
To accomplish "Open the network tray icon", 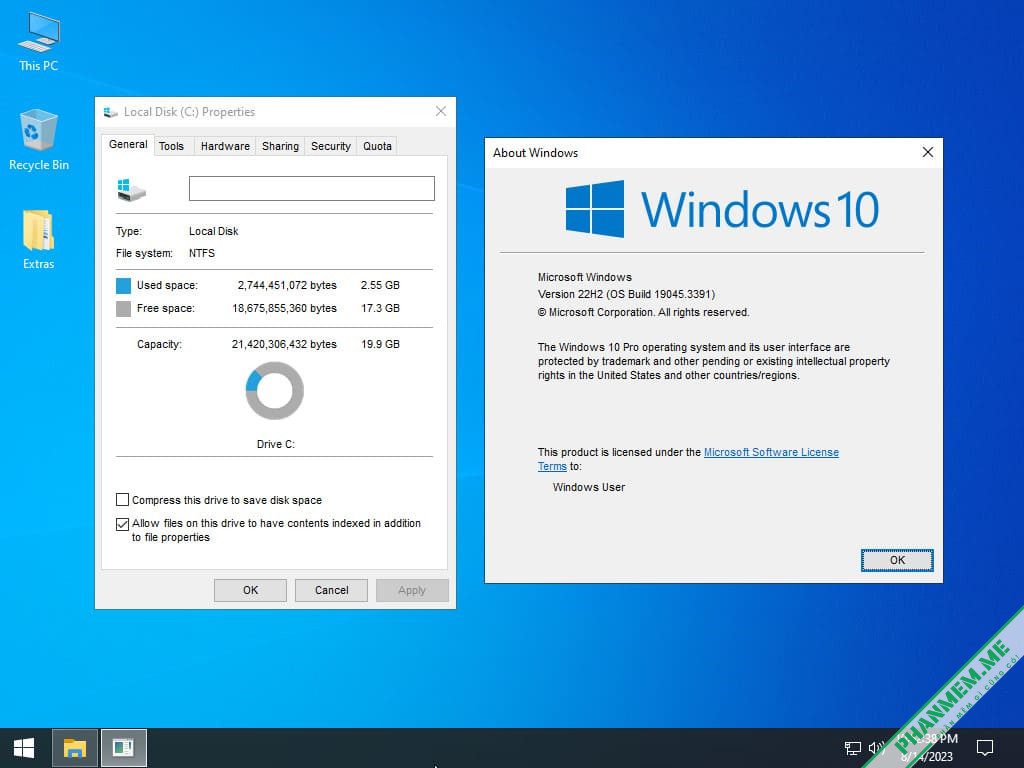I will point(852,748).
